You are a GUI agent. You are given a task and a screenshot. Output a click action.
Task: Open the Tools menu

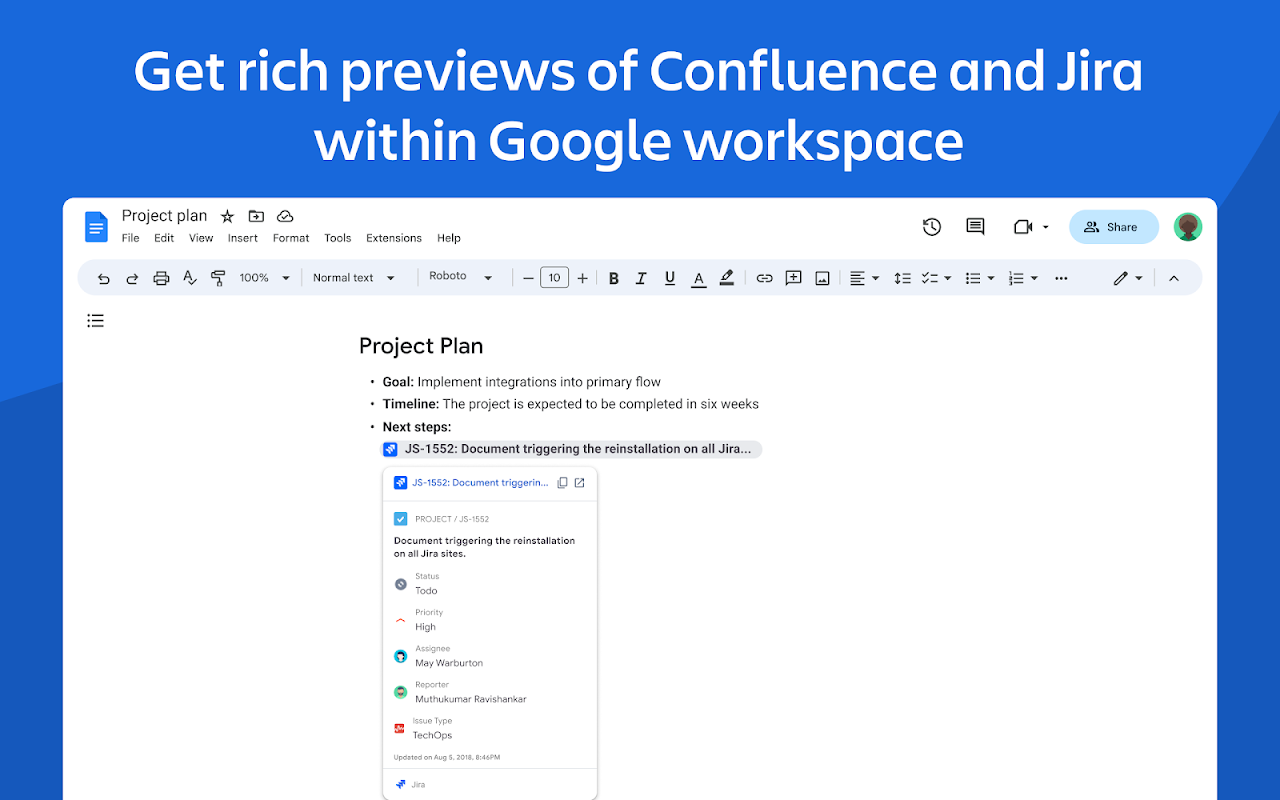pyautogui.click(x=338, y=238)
